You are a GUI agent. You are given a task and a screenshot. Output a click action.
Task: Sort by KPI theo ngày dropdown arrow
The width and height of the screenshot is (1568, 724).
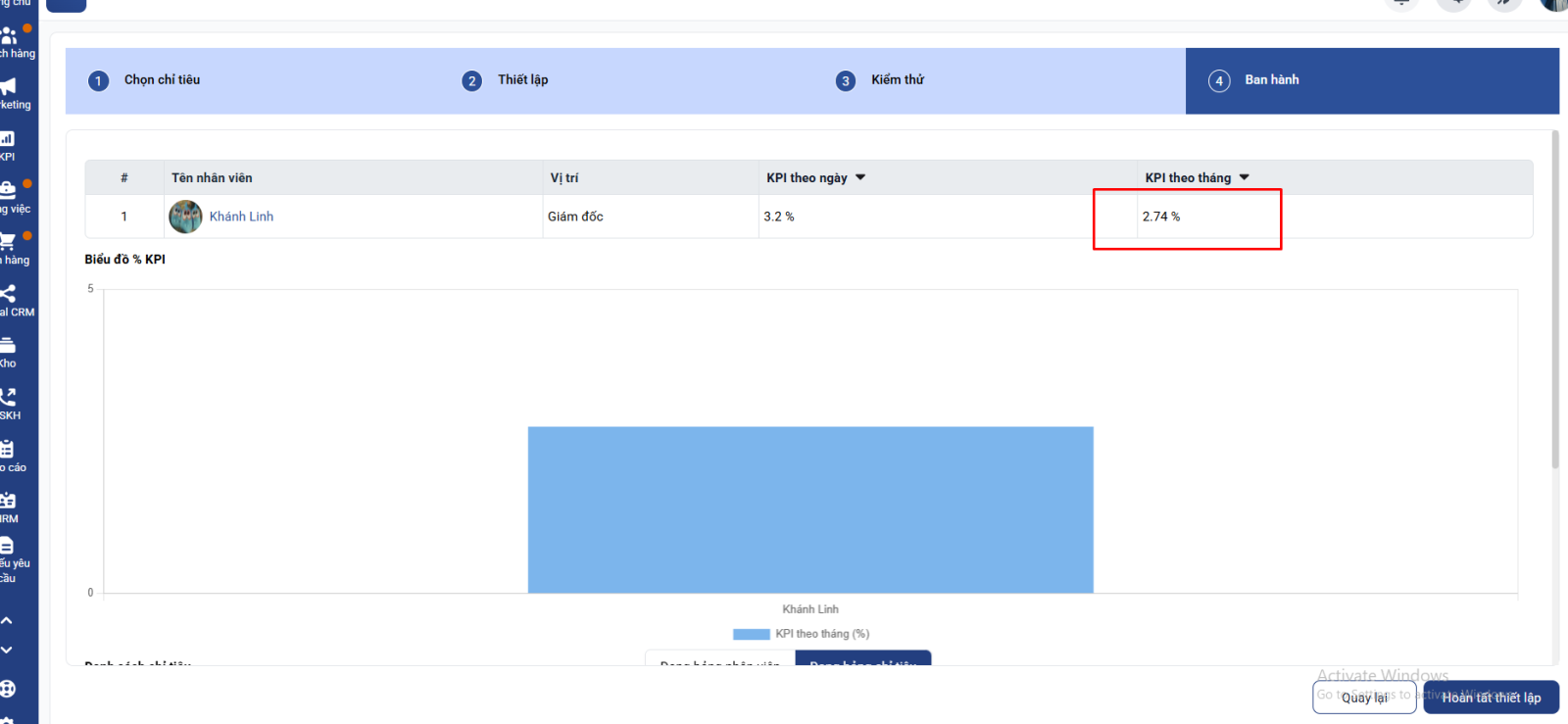[x=860, y=177]
